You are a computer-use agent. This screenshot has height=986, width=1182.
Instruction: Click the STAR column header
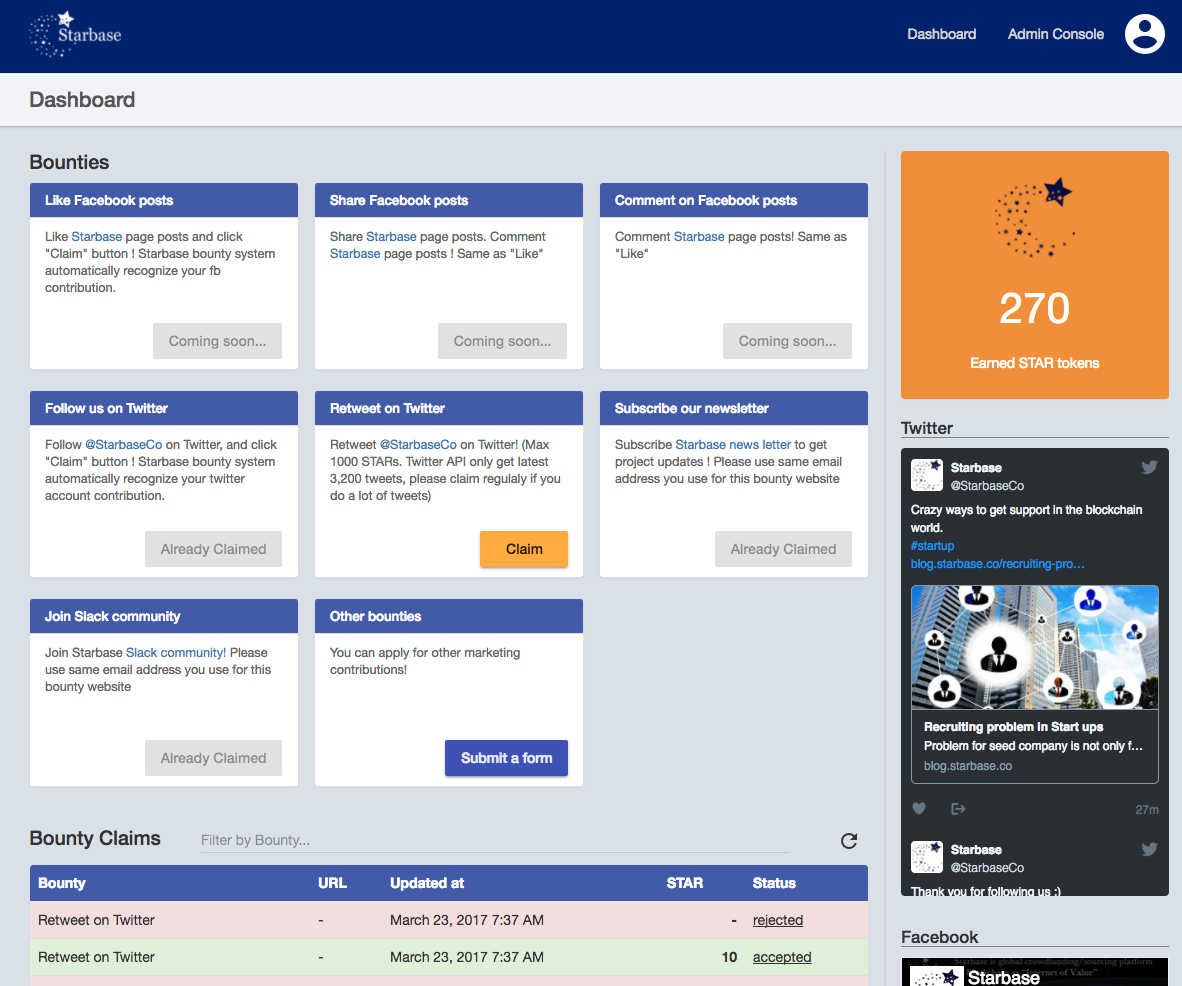(x=684, y=883)
